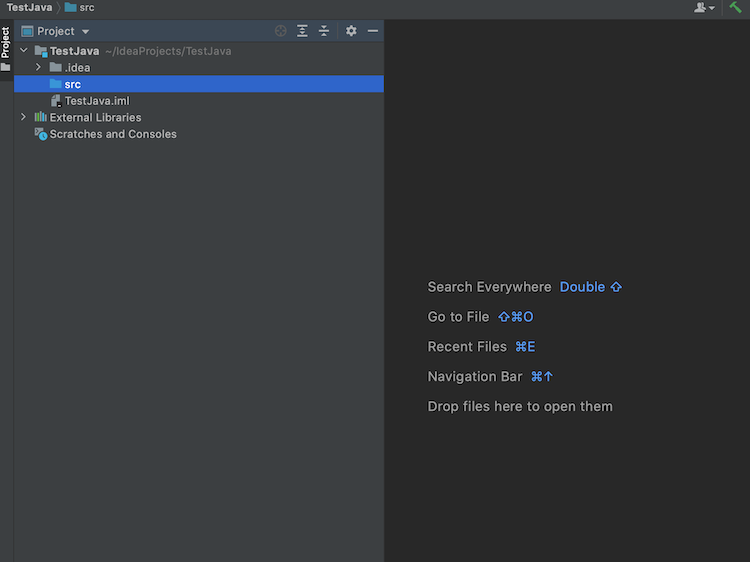Click the Navigation Bar hint text
The width and height of the screenshot is (750, 562).
coord(475,376)
